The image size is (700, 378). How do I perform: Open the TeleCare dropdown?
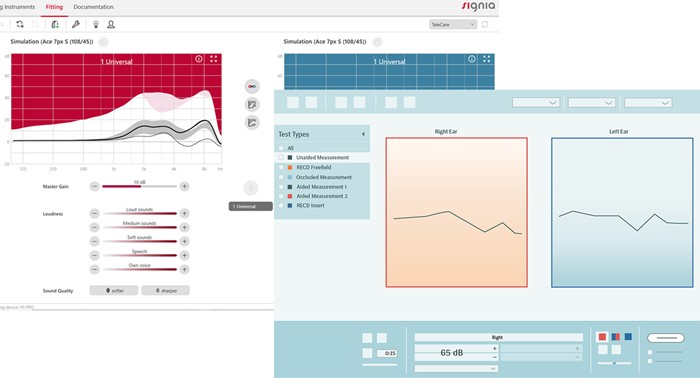tap(453, 25)
